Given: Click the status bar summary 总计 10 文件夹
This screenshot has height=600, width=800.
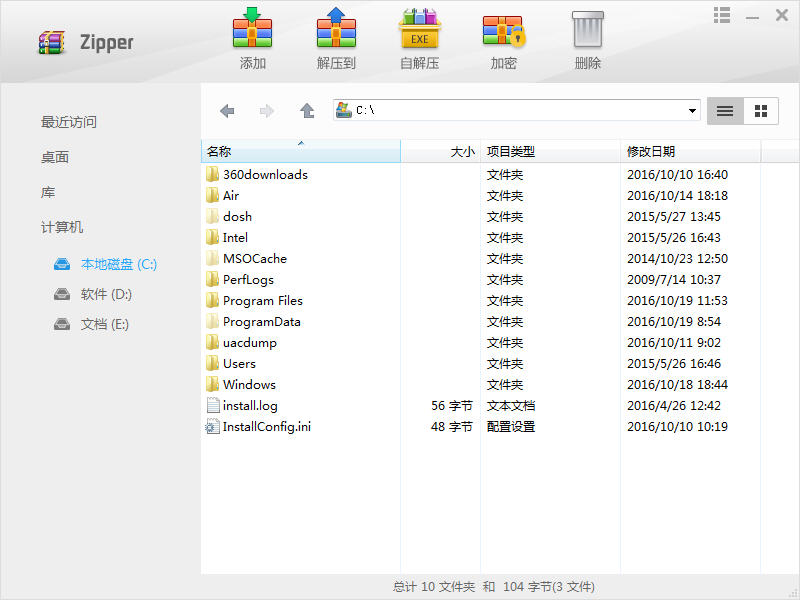Looking at the screenshot, I should (x=434, y=587).
